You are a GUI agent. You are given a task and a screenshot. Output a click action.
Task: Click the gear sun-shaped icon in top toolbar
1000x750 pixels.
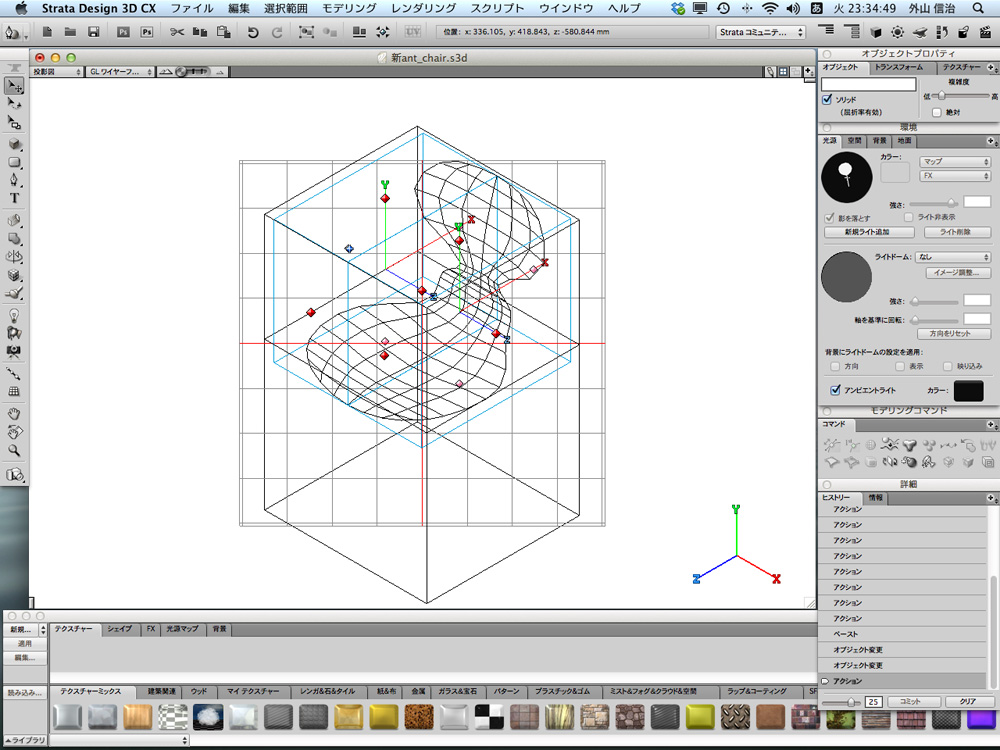coord(898,32)
